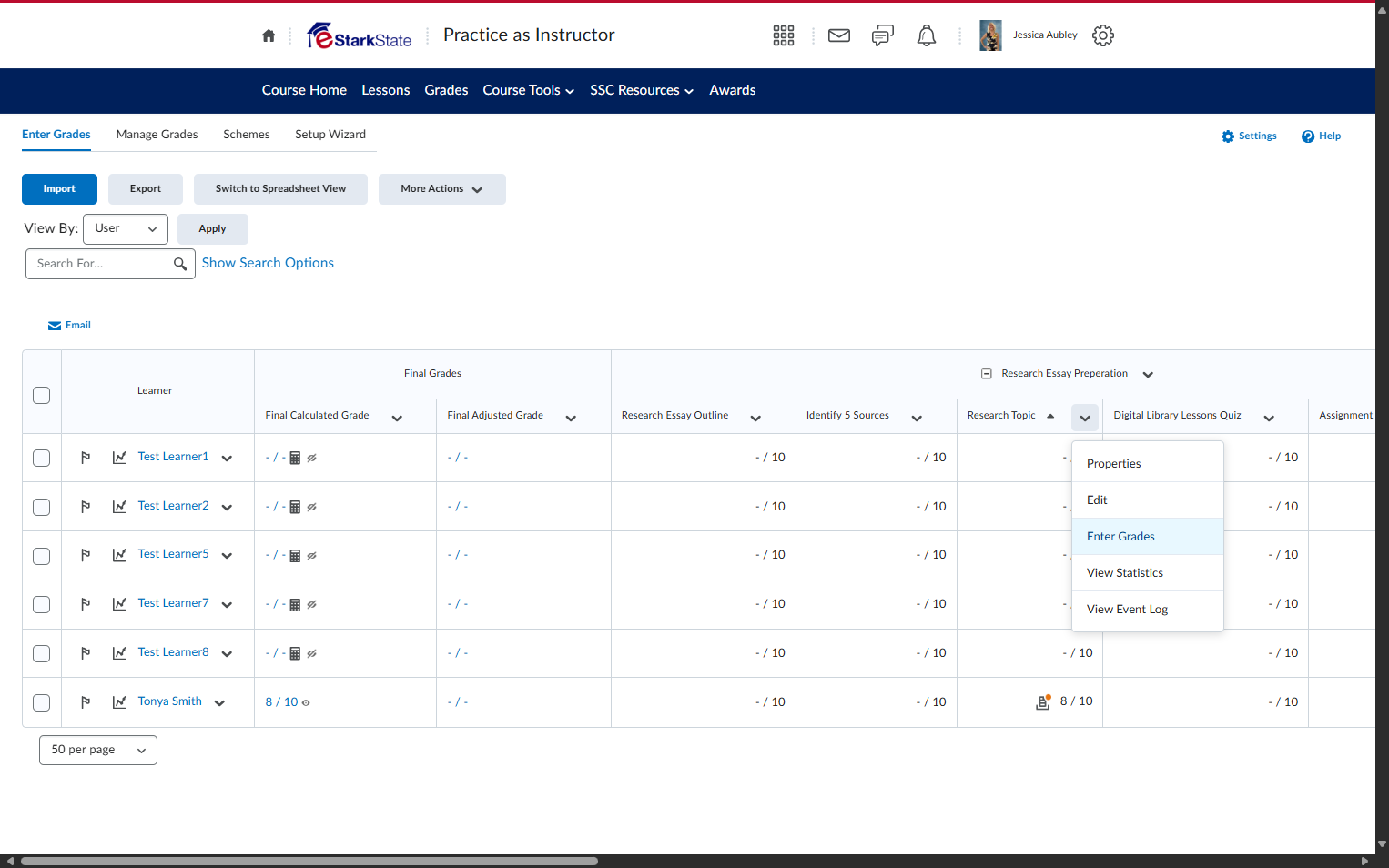Go to the home icon
The width and height of the screenshot is (1389, 868).
[269, 35]
